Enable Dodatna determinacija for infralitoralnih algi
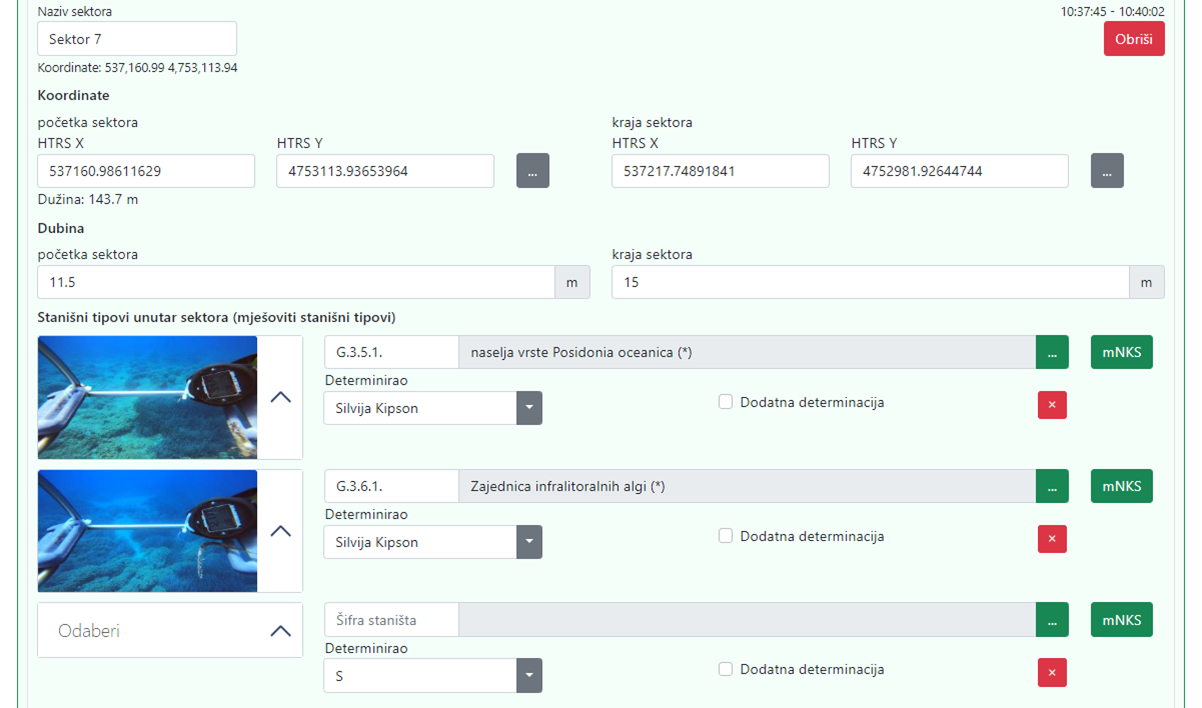 726,536
